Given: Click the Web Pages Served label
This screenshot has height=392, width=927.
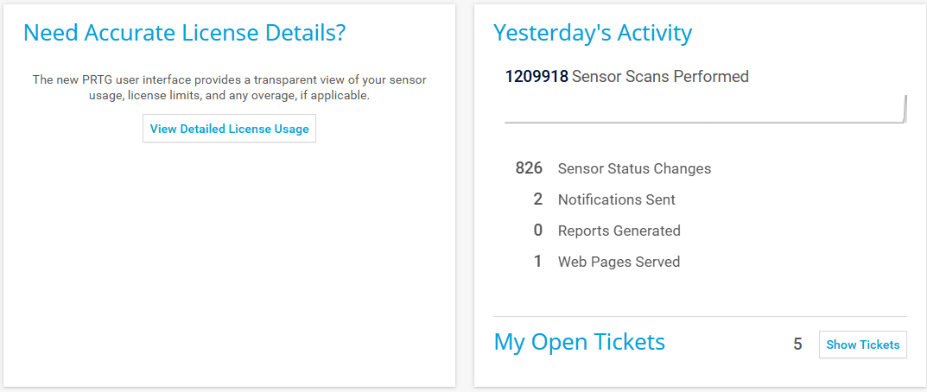Looking at the screenshot, I should [x=619, y=261].
